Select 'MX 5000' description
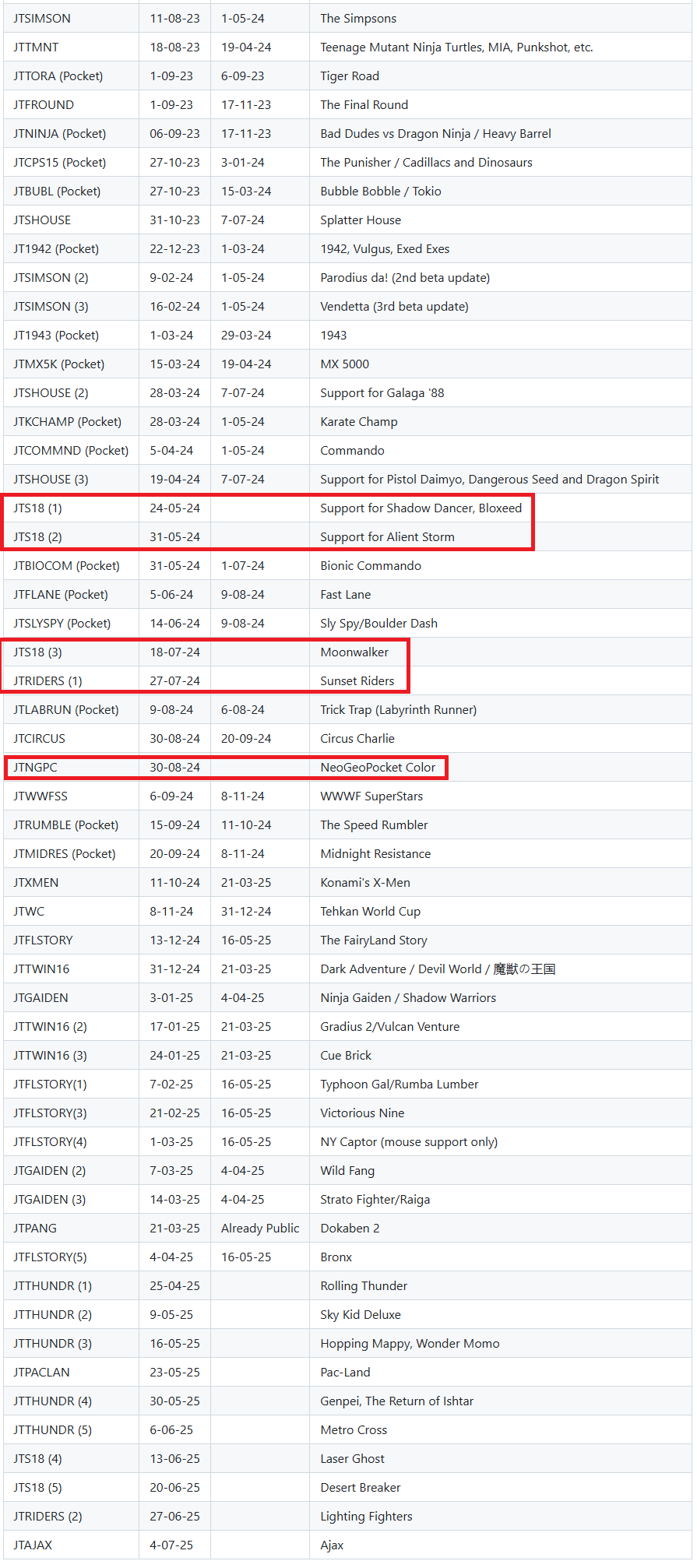Image resolution: width=697 pixels, height=1568 pixels. (344, 364)
